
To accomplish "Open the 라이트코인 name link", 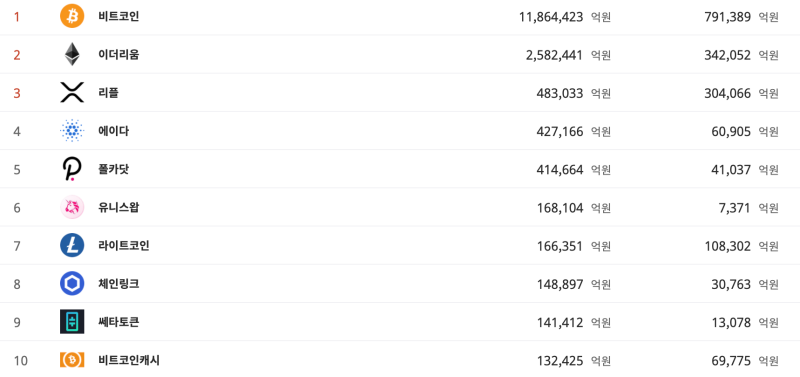I will tap(124, 246).
